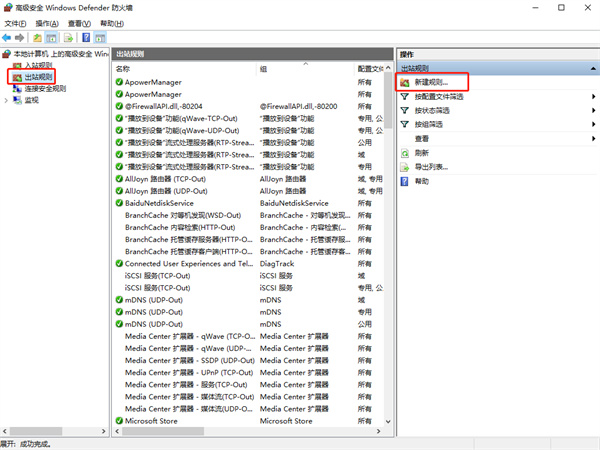Select 入站规则 in the left tree
This screenshot has height=450, width=600.
click(40, 64)
